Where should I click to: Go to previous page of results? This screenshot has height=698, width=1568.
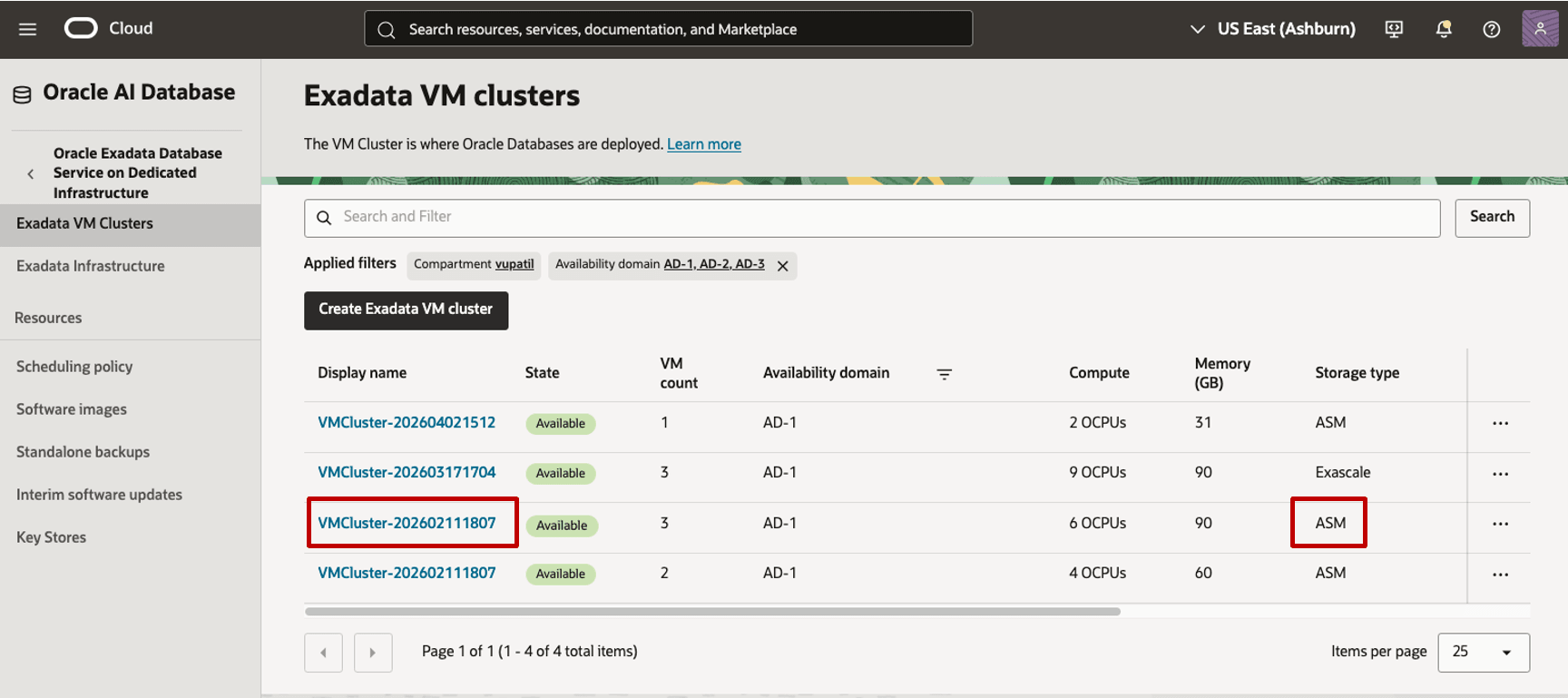pyautogui.click(x=323, y=653)
